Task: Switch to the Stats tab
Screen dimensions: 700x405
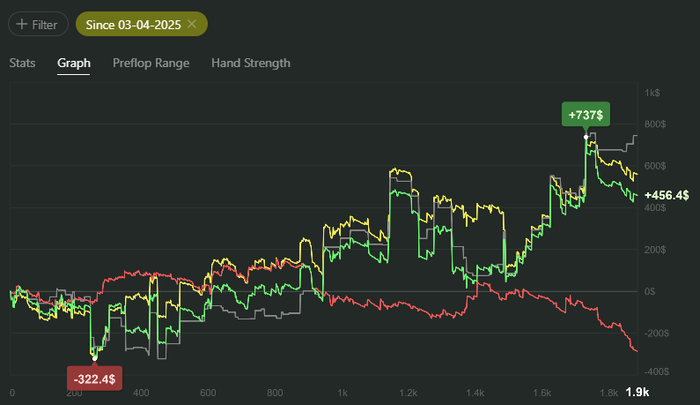Action: click(x=22, y=63)
